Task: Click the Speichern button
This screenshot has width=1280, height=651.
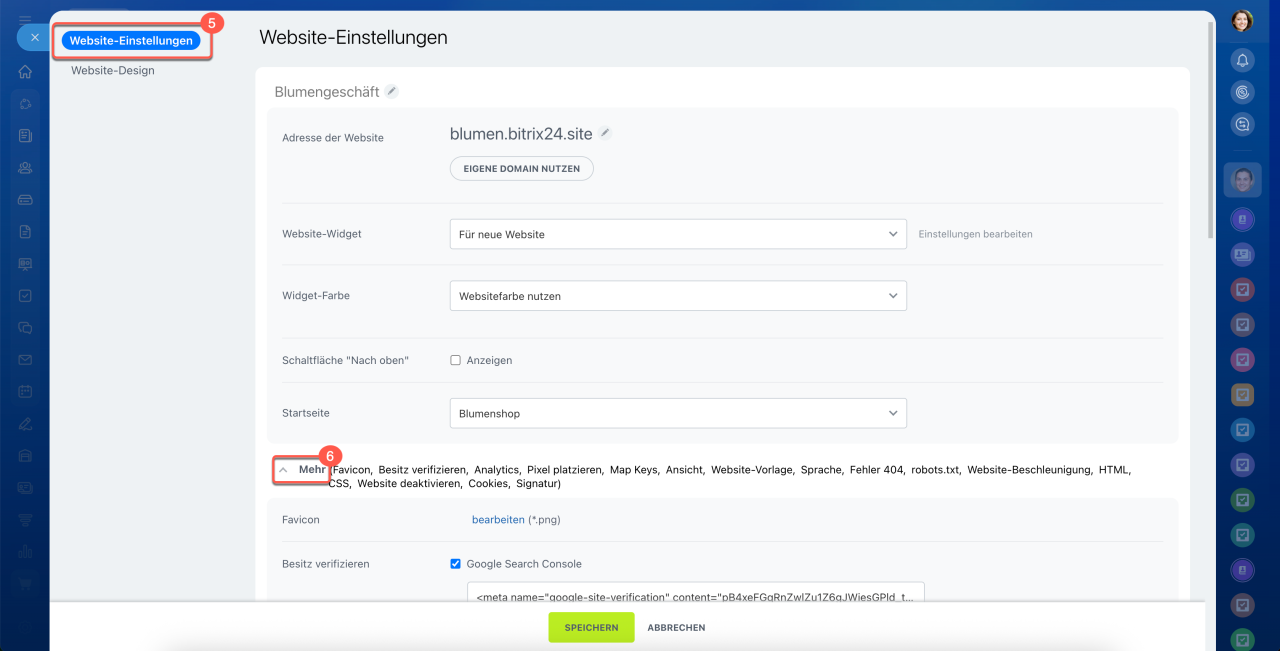Action: pos(591,627)
